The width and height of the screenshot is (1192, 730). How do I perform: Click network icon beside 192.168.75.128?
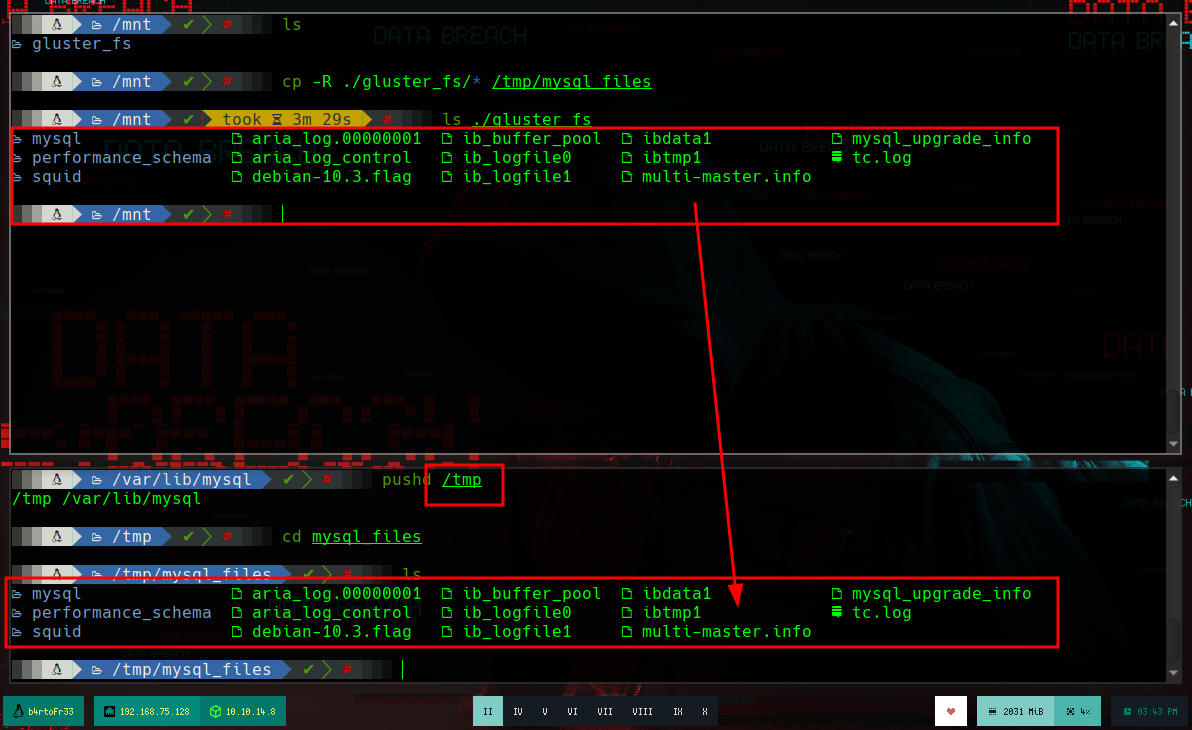[x=109, y=712]
